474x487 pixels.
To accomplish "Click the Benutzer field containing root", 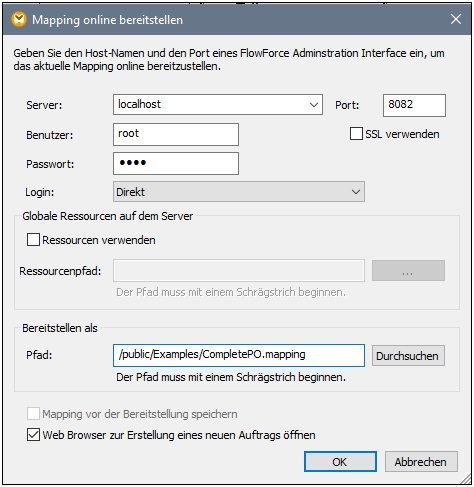I will point(176,134).
